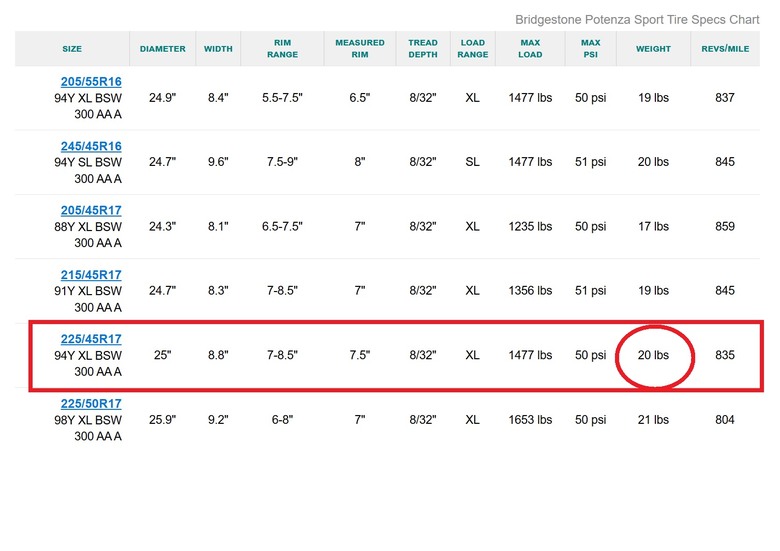The width and height of the screenshot is (780, 551).
Task: Select the 24.9" diameter cell
Action: (163, 98)
